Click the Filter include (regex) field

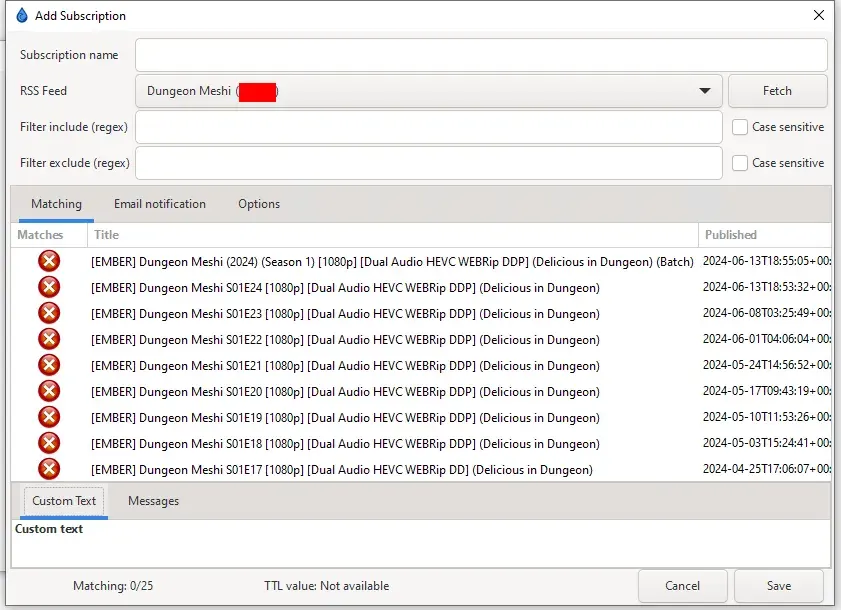(429, 127)
